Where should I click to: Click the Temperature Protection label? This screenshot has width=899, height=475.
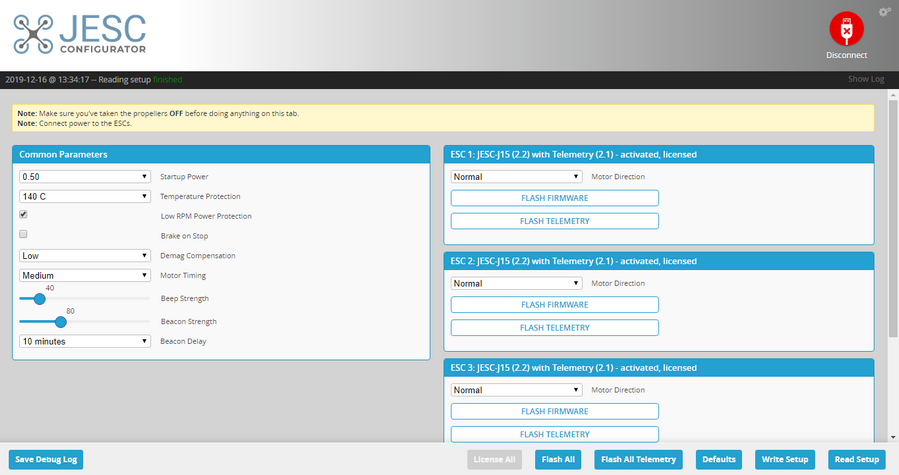tap(200, 196)
